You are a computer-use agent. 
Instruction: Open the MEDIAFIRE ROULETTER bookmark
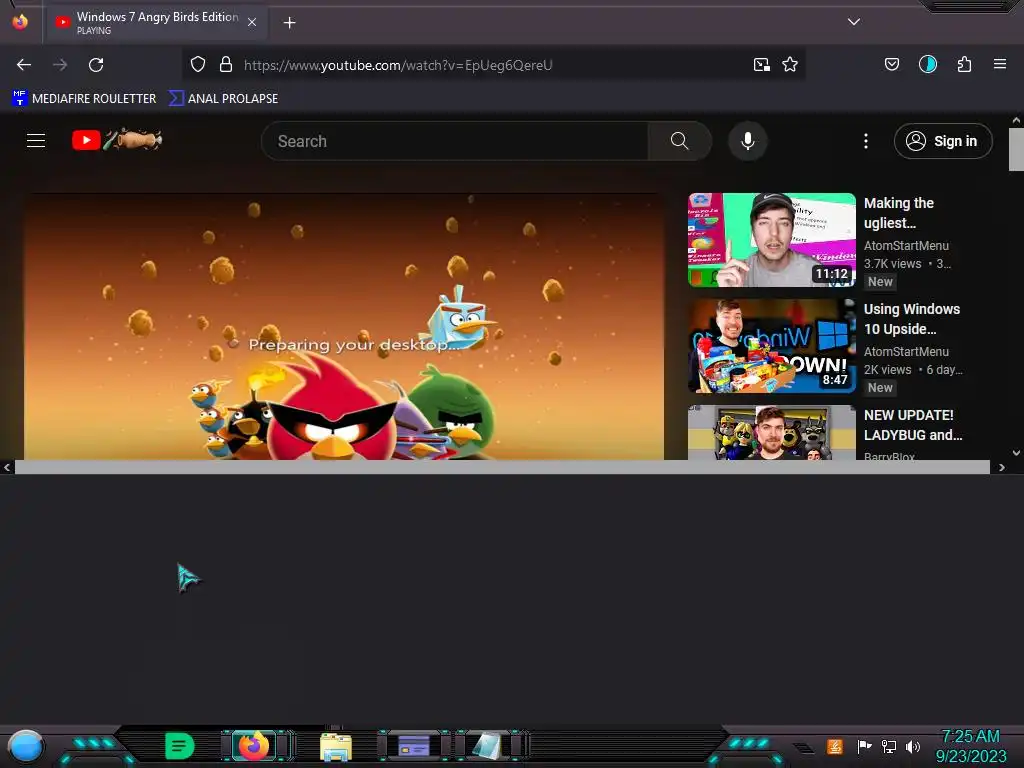84,98
